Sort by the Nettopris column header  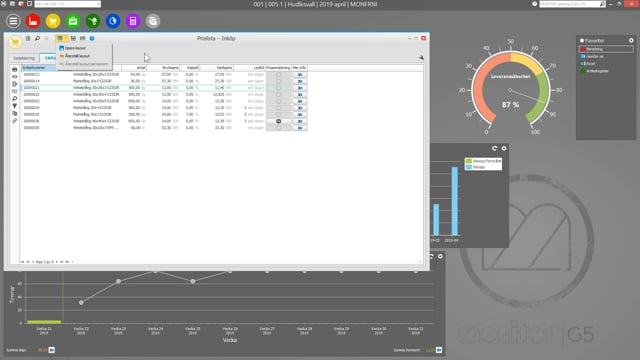(217, 68)
